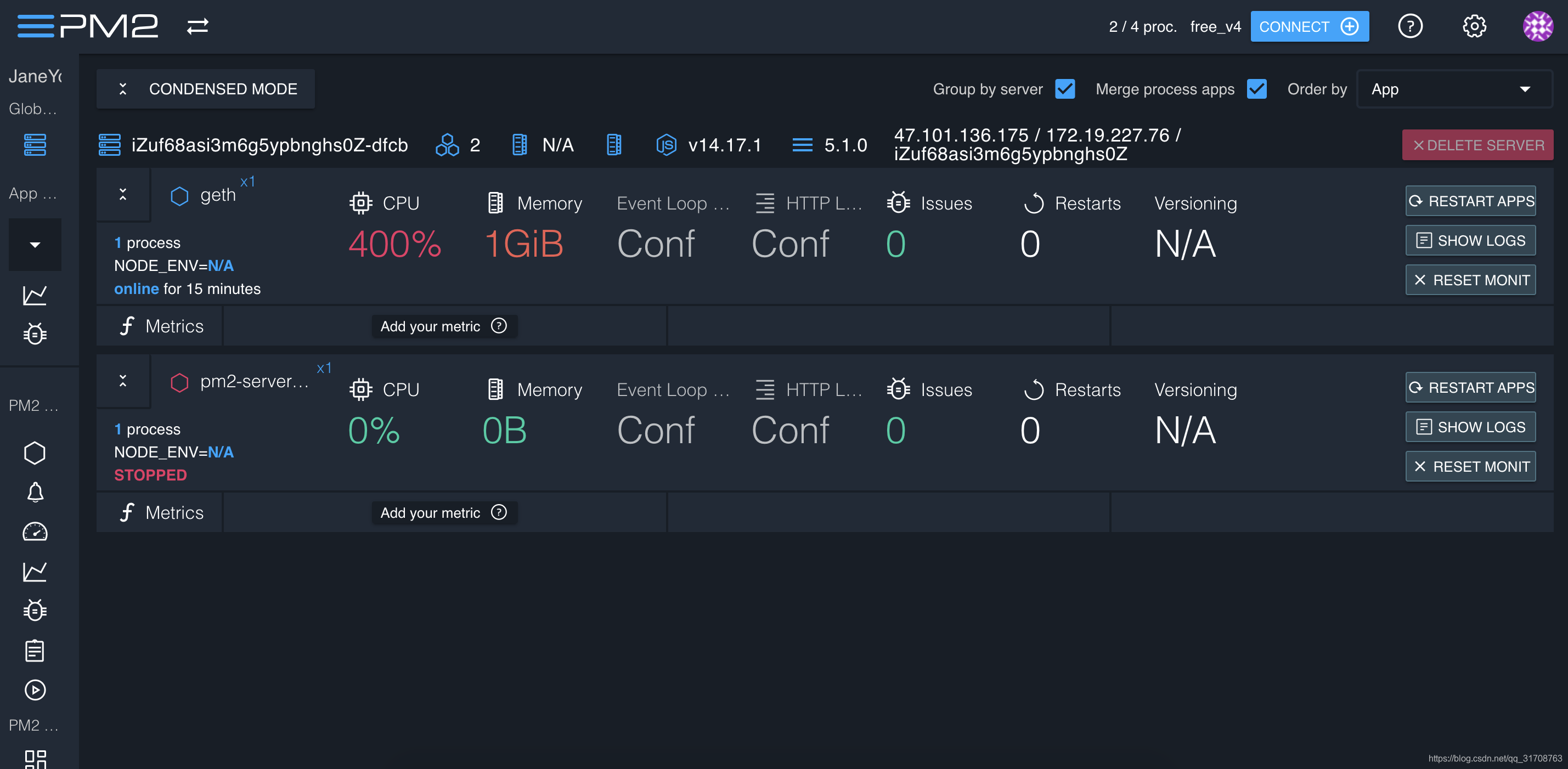
Task: Expand the sidebar app selector dropdown
Action: [x=35, y=245]
